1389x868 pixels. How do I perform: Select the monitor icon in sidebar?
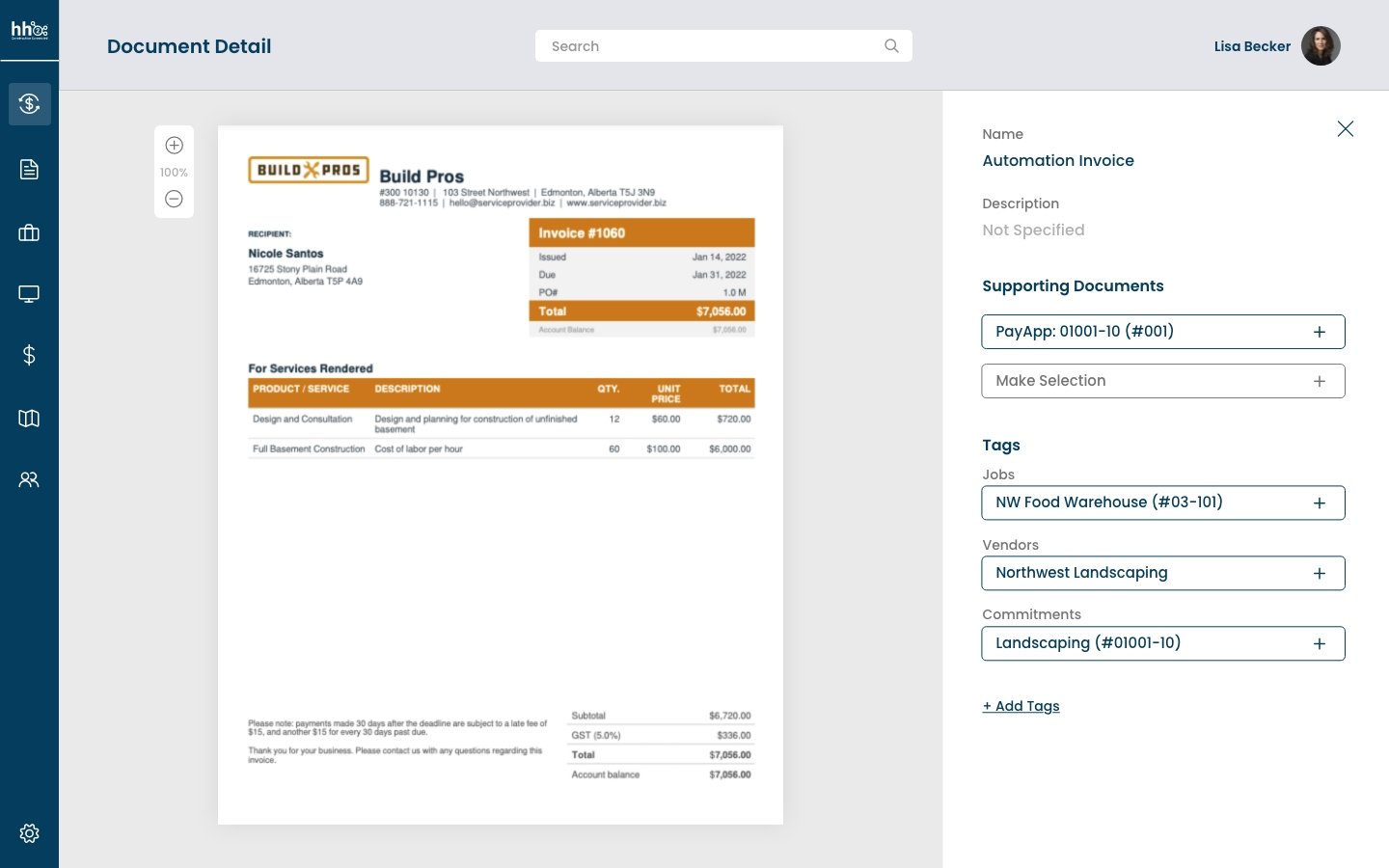pyautogui.click(x=29, y=294)
